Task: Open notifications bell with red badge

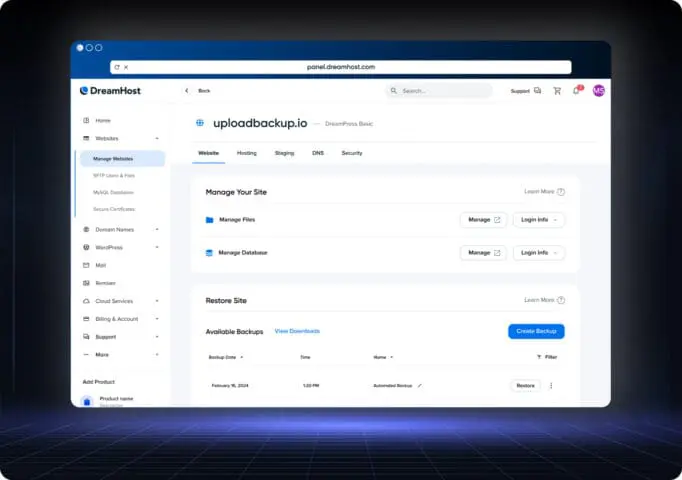Action: 577,90
